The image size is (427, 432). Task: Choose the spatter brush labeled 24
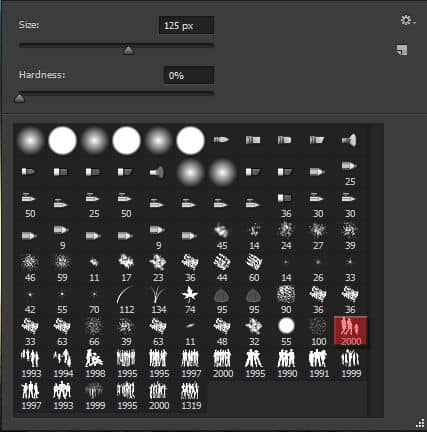[x=286, y=236]
